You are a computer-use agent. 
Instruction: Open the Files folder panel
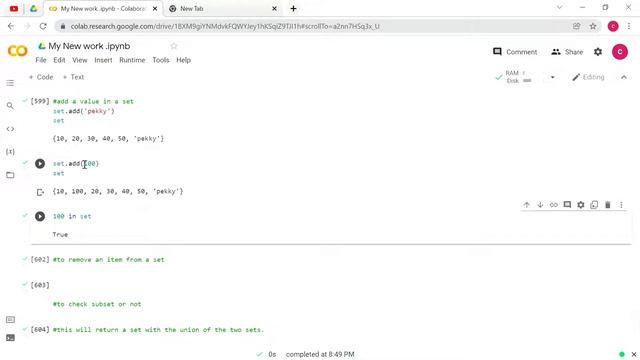coord(10,175)
